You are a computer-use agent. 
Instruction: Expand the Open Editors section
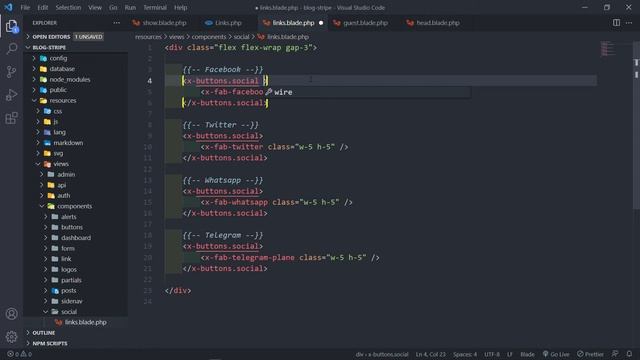tap(75, 37)
